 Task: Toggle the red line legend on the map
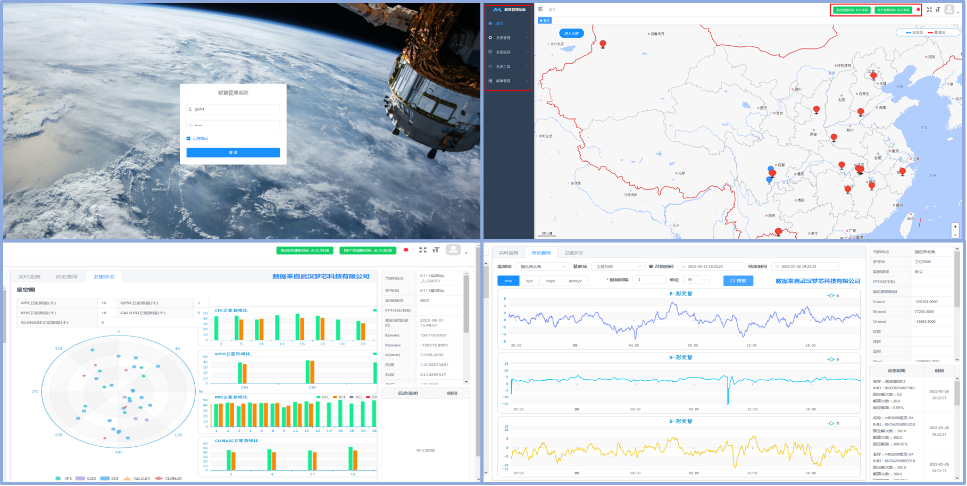coord(937,32)
